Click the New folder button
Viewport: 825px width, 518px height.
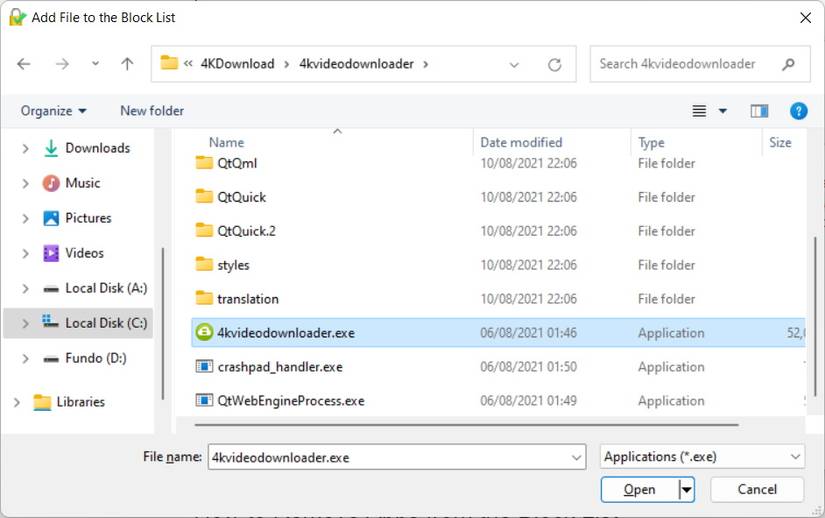[152, 111]
